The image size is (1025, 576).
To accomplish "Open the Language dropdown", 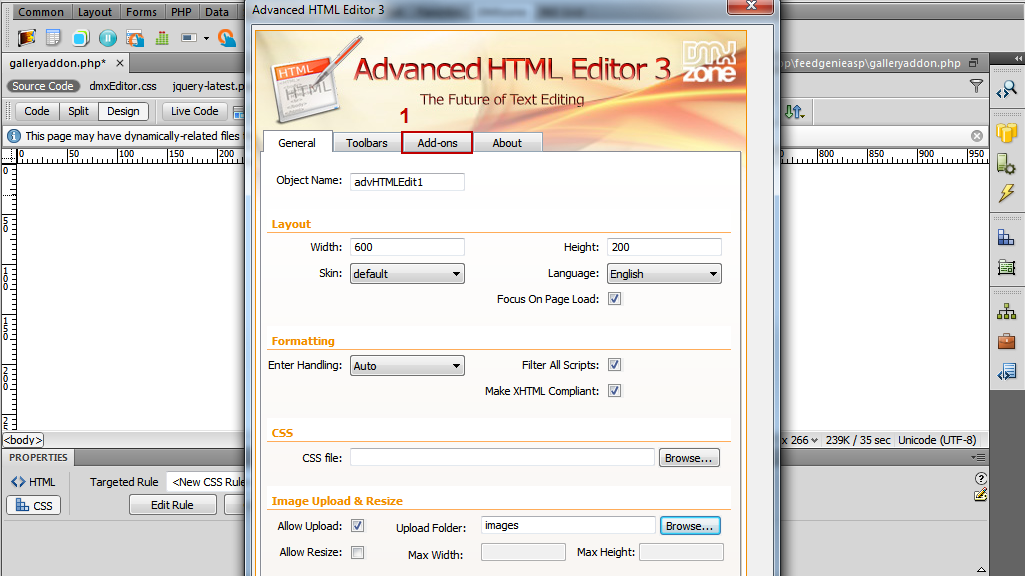I will pos(664,274).
